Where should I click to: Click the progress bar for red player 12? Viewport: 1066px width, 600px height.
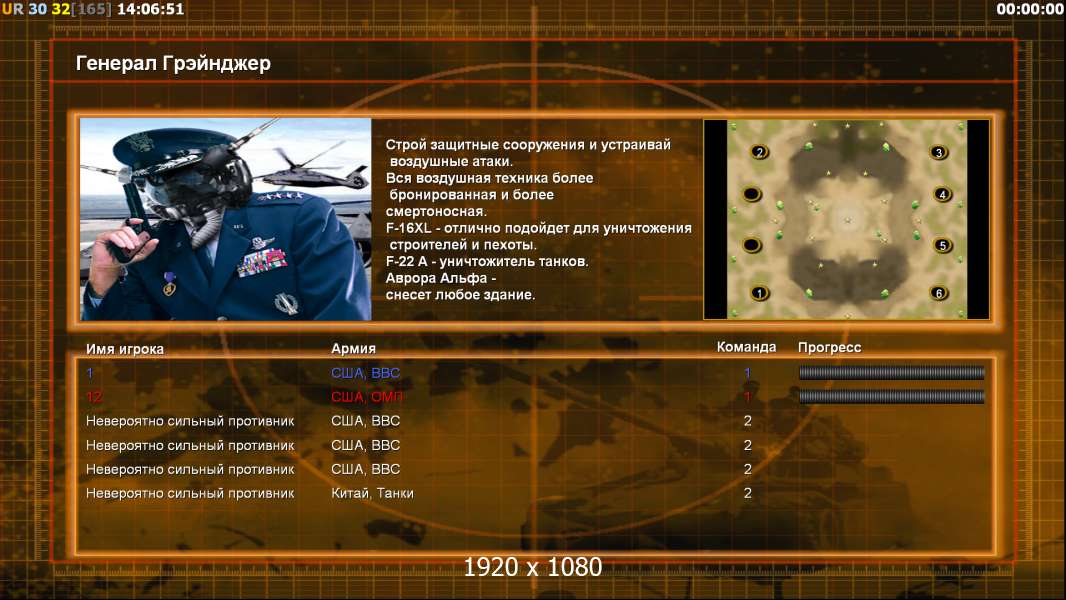coord(892,397)
